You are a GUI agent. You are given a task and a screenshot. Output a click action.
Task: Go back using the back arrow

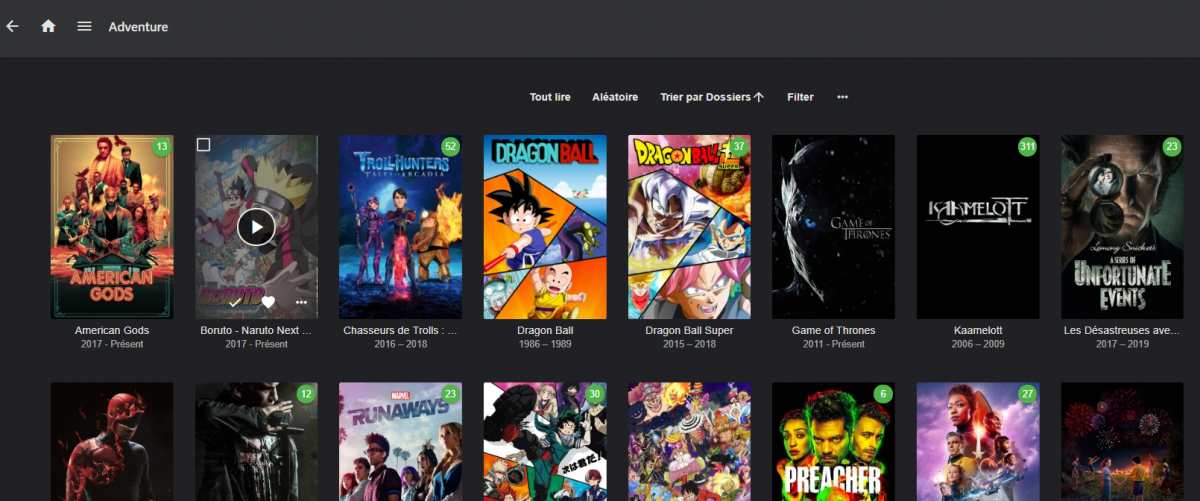click(x=12, y=26)
